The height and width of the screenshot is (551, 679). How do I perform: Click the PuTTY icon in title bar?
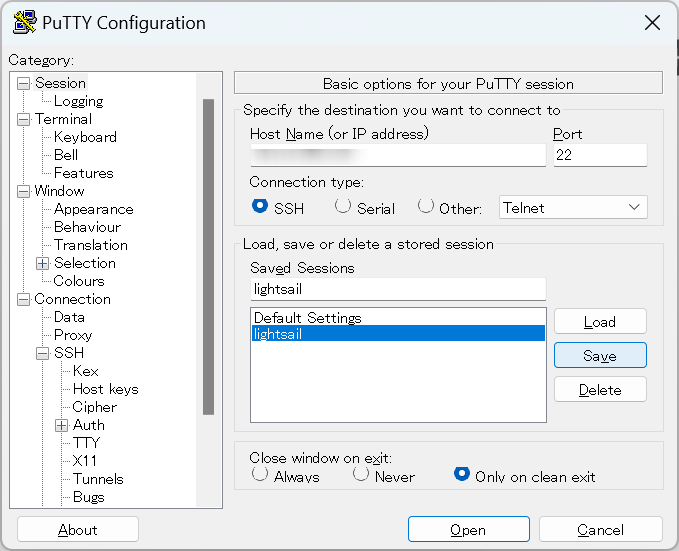pos(25,23)
